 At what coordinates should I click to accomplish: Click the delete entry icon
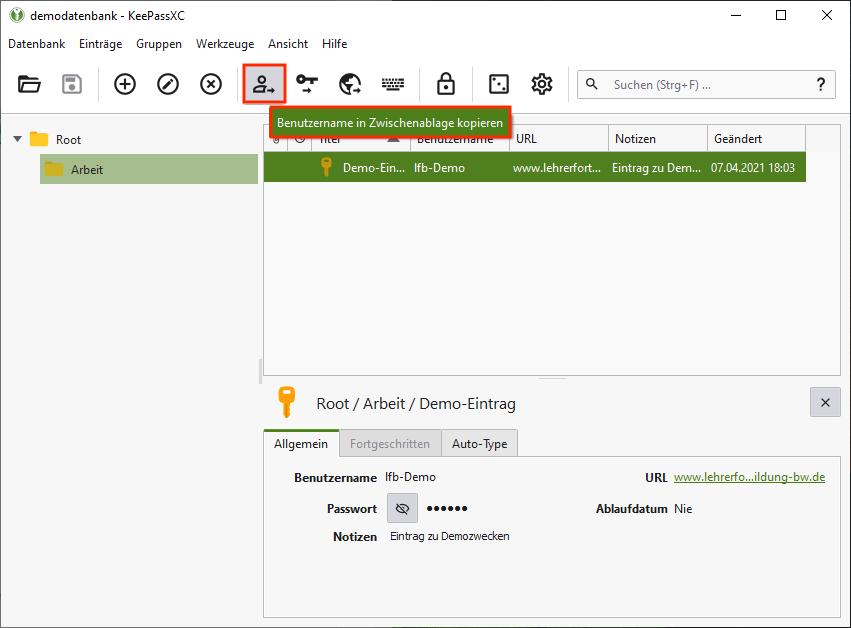(x=211, y=84)
